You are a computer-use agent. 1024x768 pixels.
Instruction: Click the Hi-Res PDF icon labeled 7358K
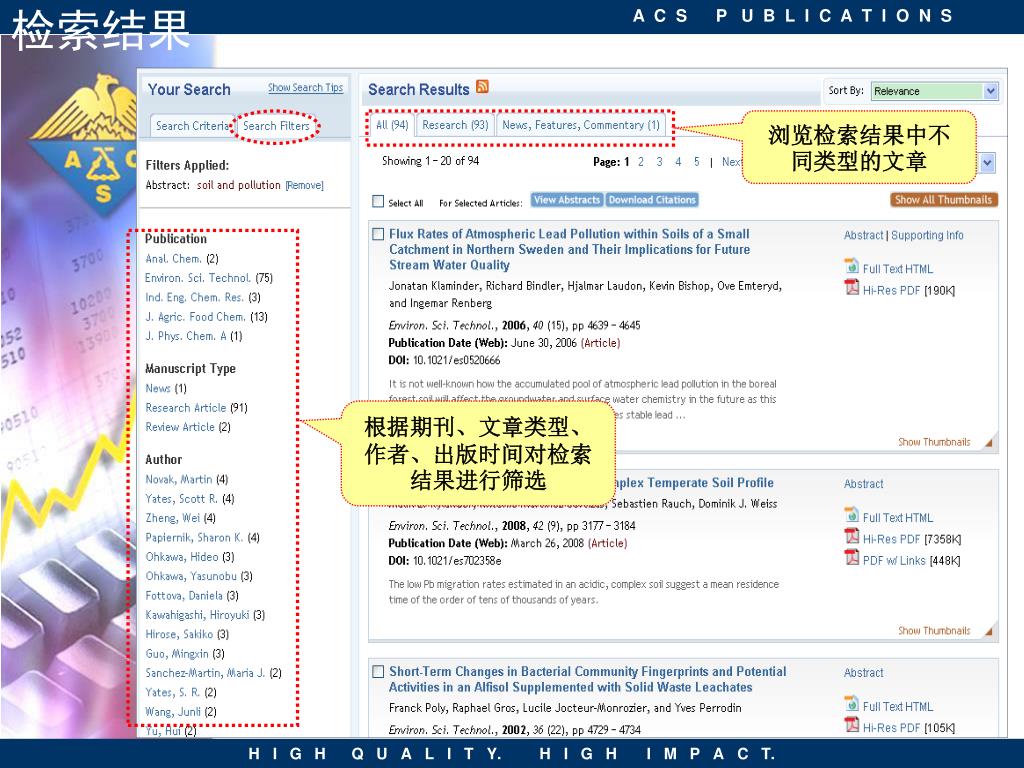click(852, 537)
